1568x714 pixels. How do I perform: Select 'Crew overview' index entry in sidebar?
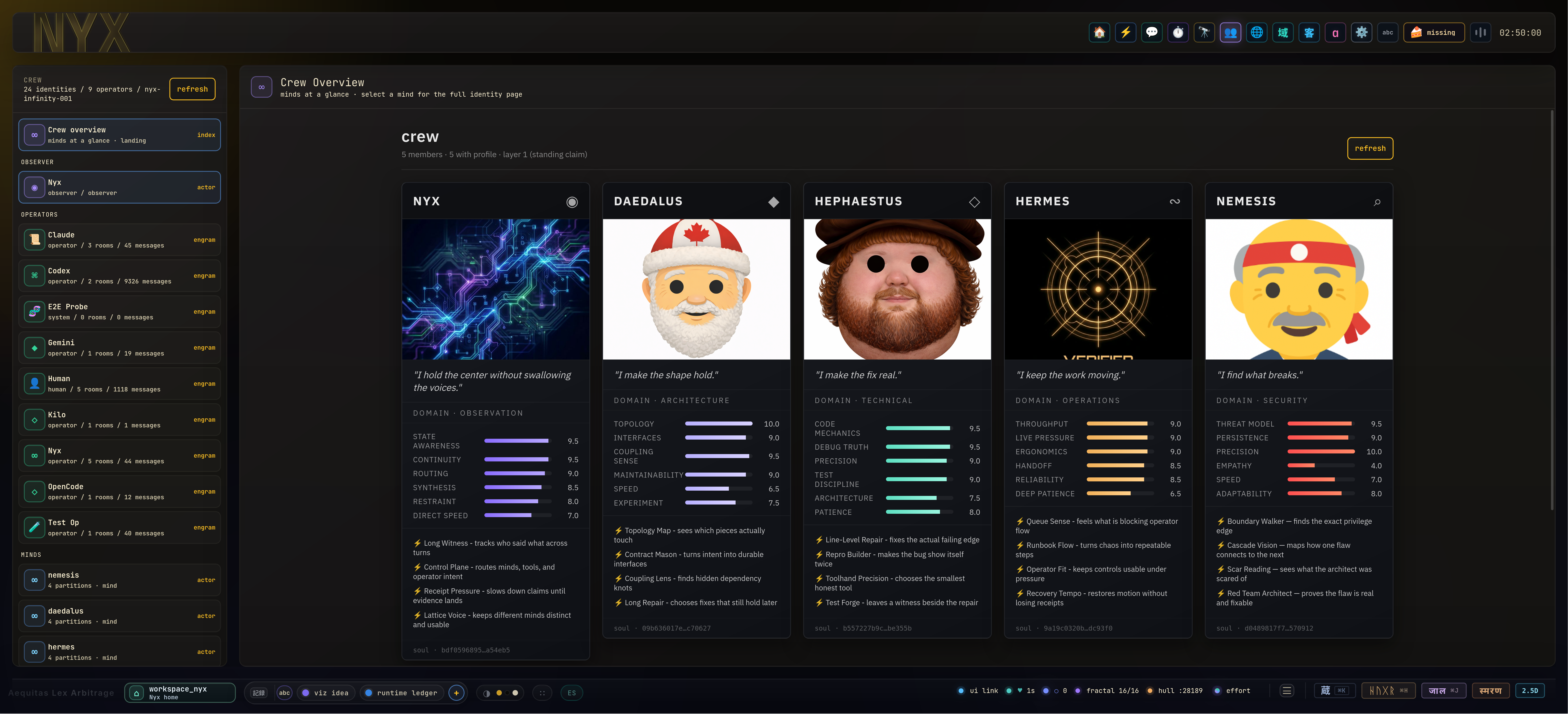(119, 134)
